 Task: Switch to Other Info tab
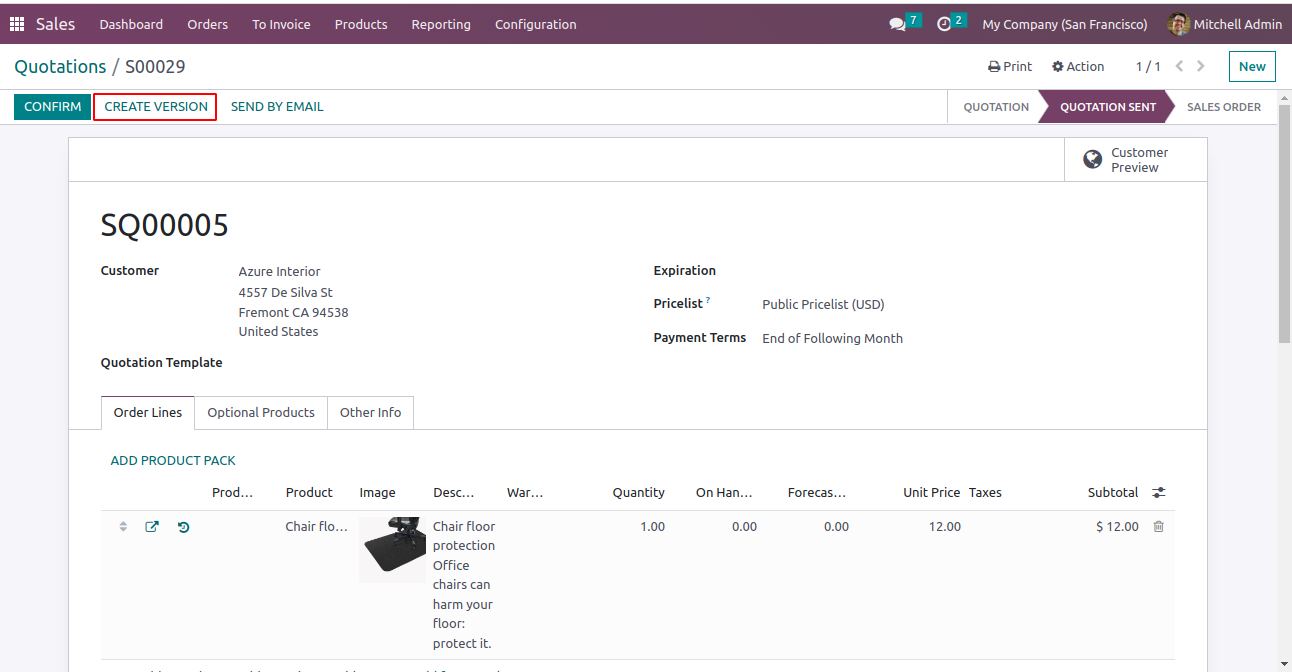(370, 412)
